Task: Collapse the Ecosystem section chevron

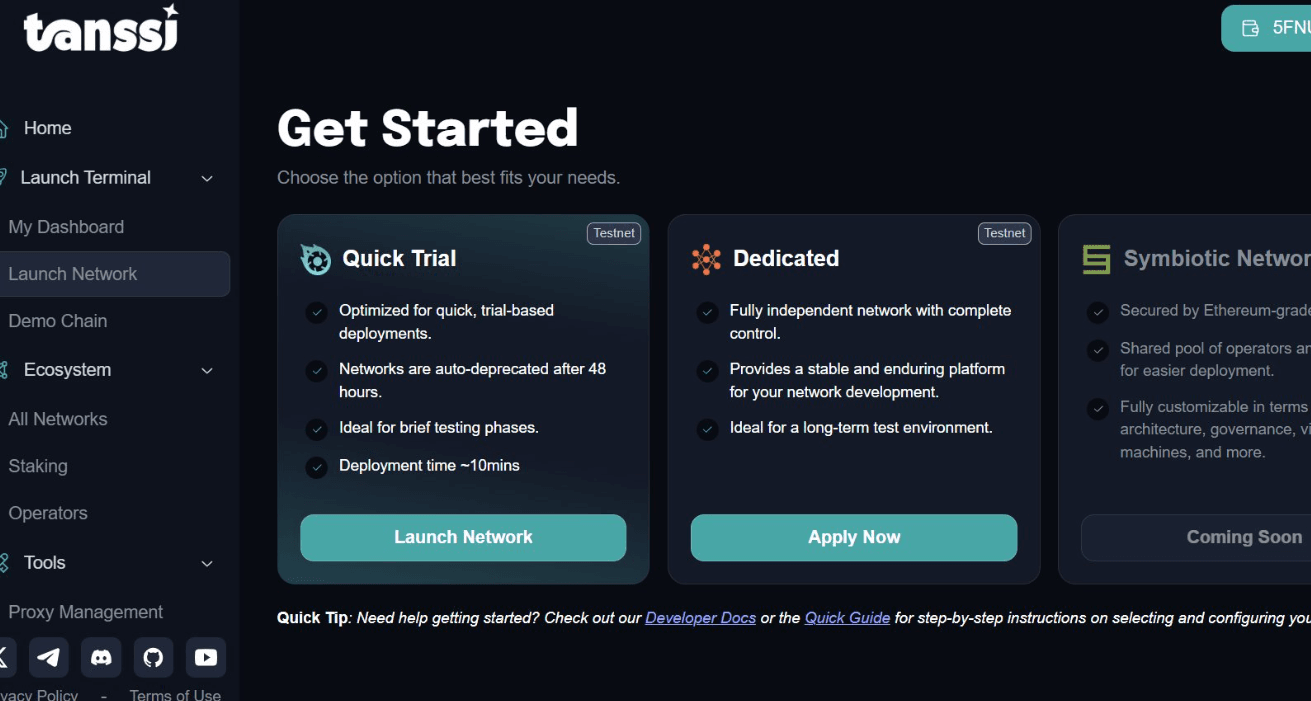Action: click(x=207, y=370)
